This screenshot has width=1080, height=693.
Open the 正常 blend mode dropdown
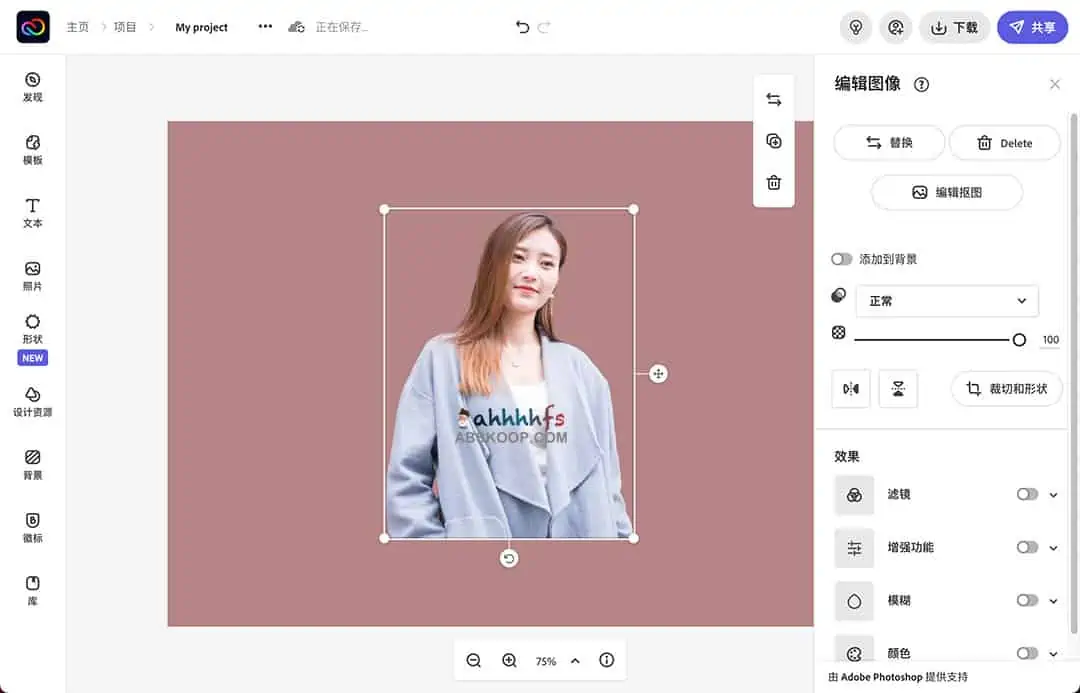[946, 301]
